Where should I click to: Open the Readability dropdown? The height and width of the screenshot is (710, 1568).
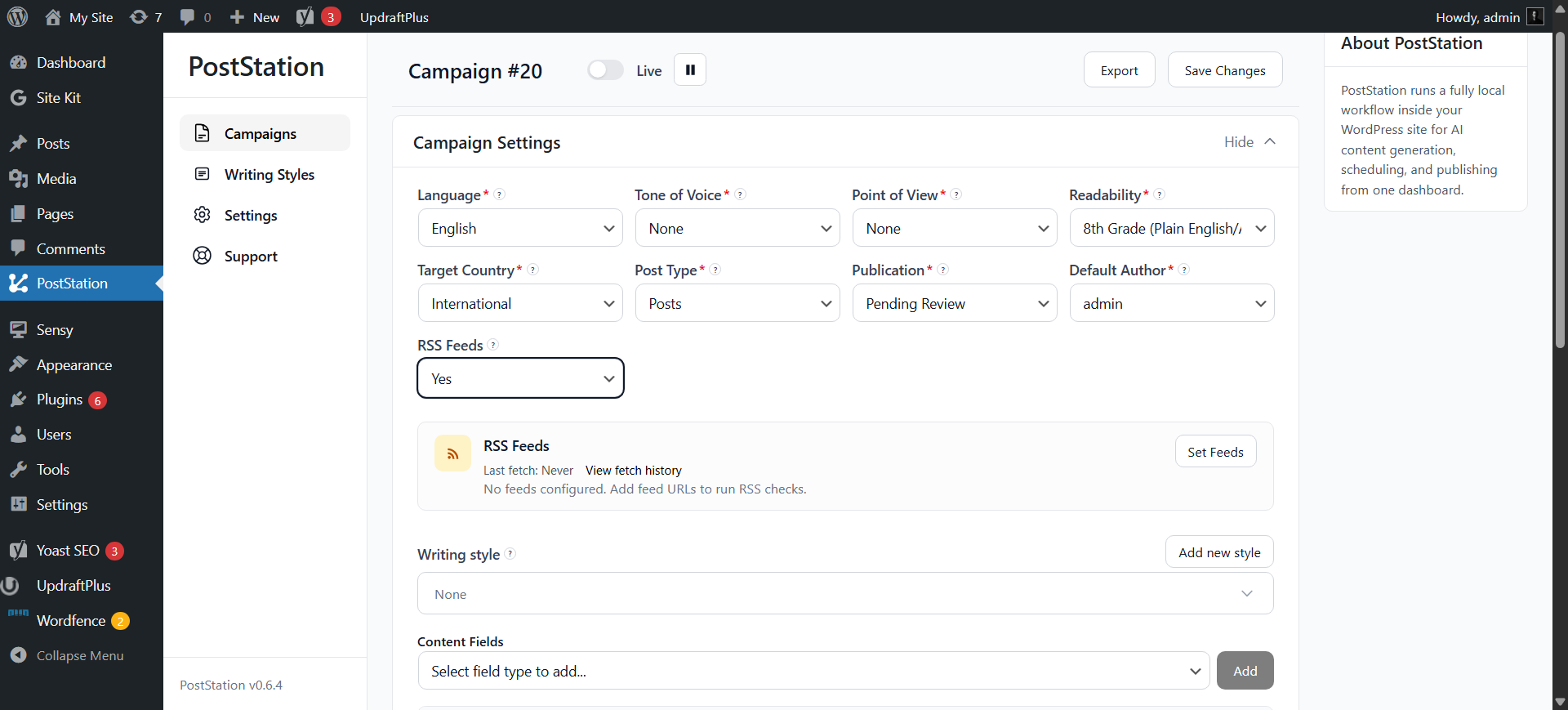[x=1172, y=228]
